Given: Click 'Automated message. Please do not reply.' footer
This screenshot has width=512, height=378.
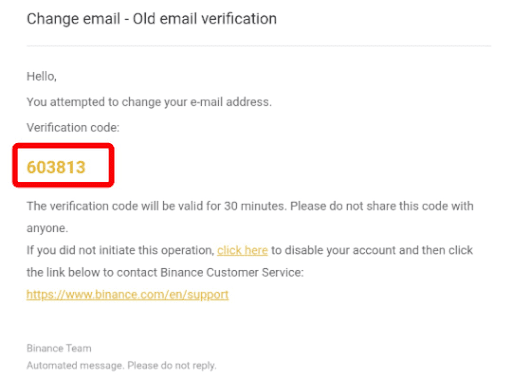Looking at the screenshot, I should pos(121,366).
